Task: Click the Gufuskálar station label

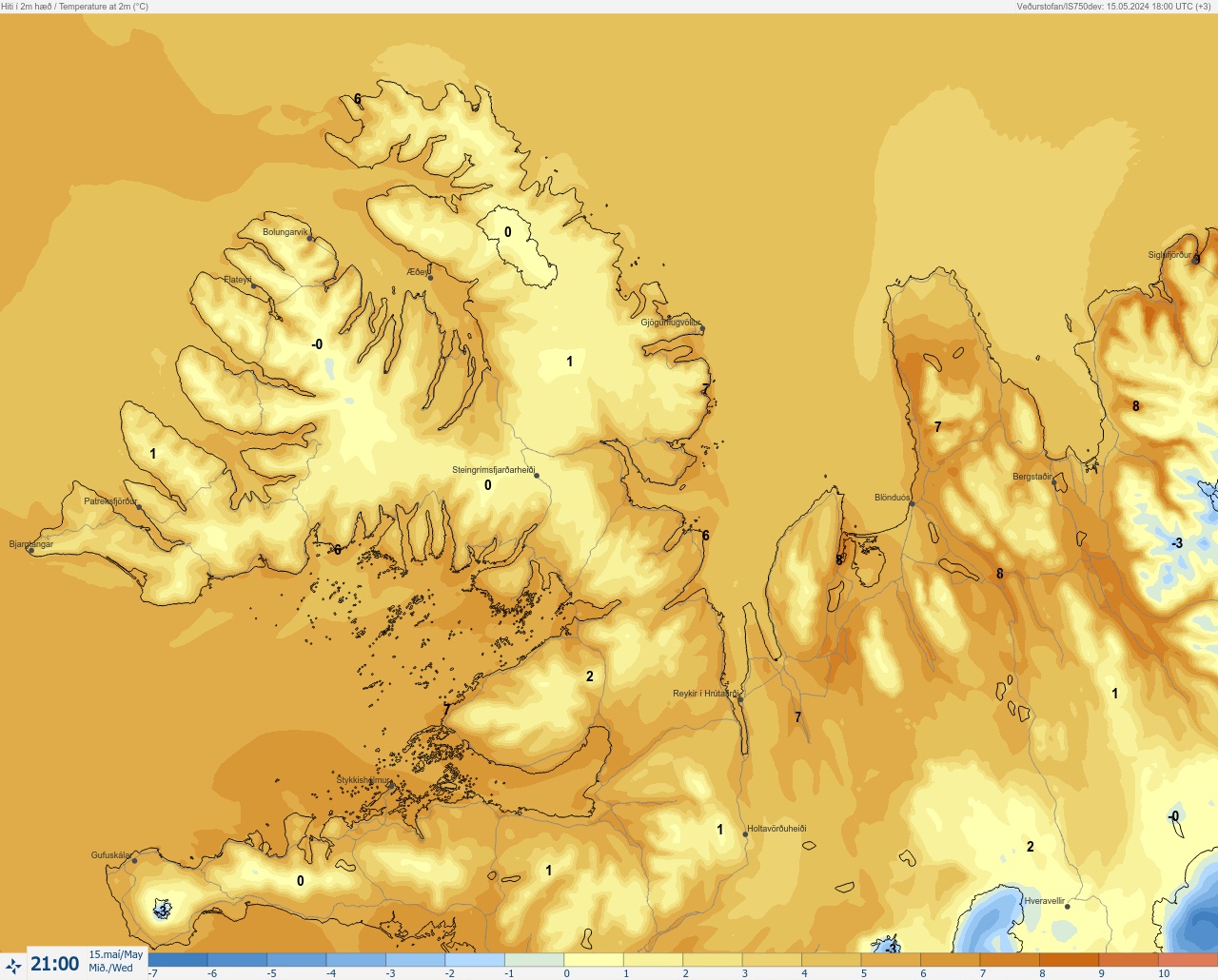Action: tap(110, 855)
